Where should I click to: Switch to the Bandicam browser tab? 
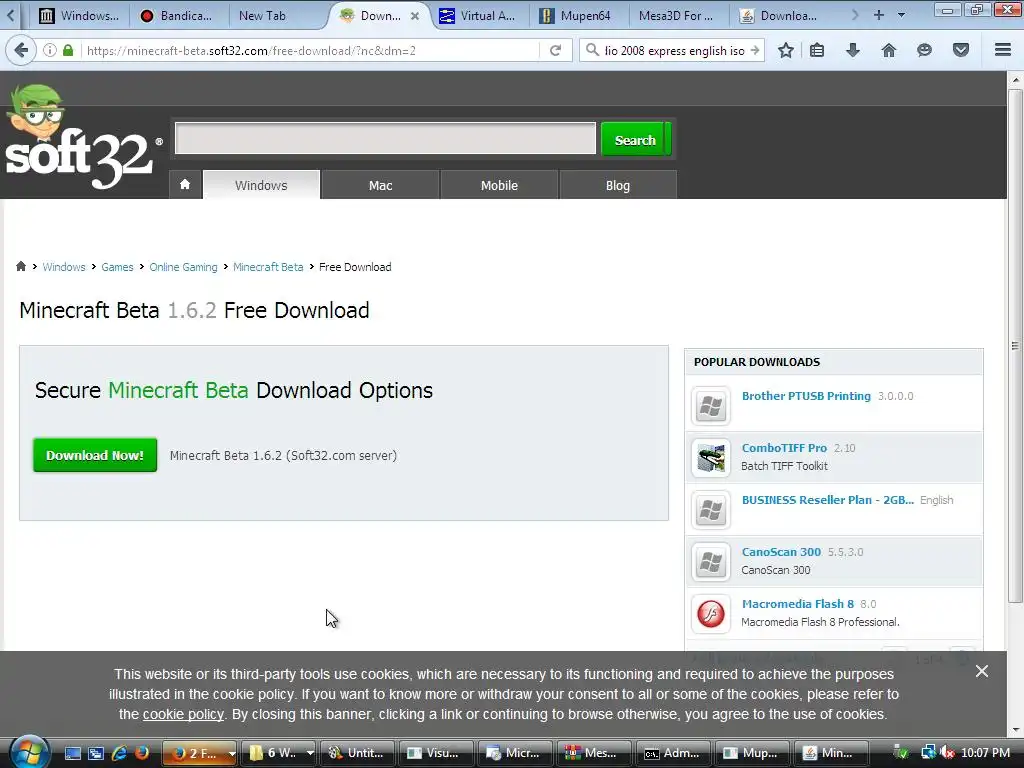tap(178, 16)
